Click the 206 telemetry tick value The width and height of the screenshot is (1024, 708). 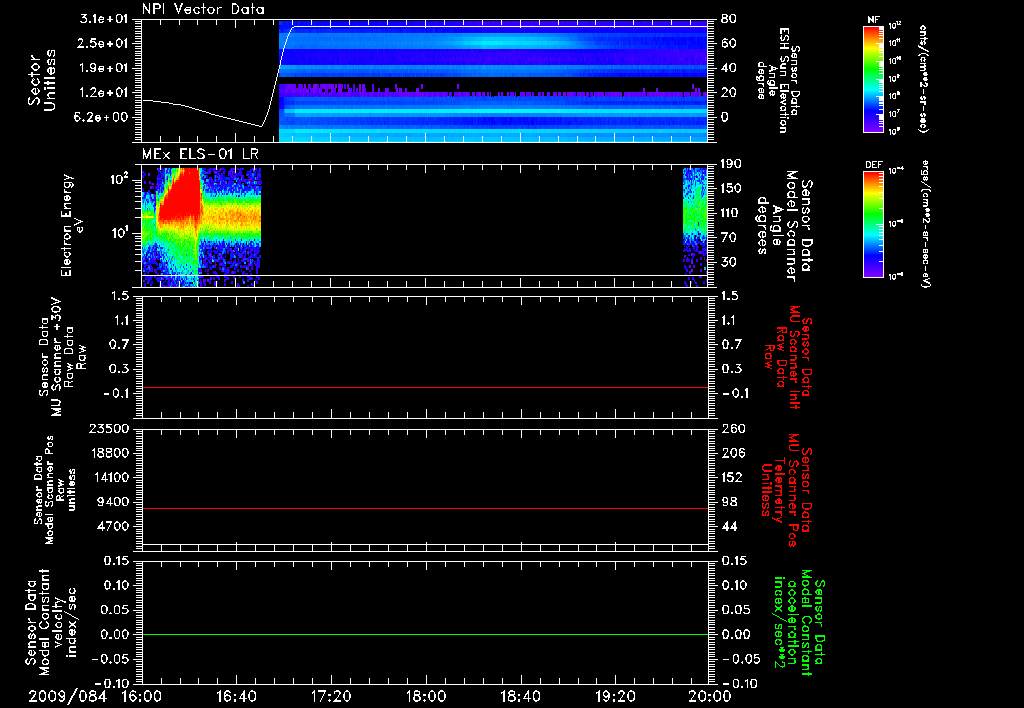tap(731, 453)
